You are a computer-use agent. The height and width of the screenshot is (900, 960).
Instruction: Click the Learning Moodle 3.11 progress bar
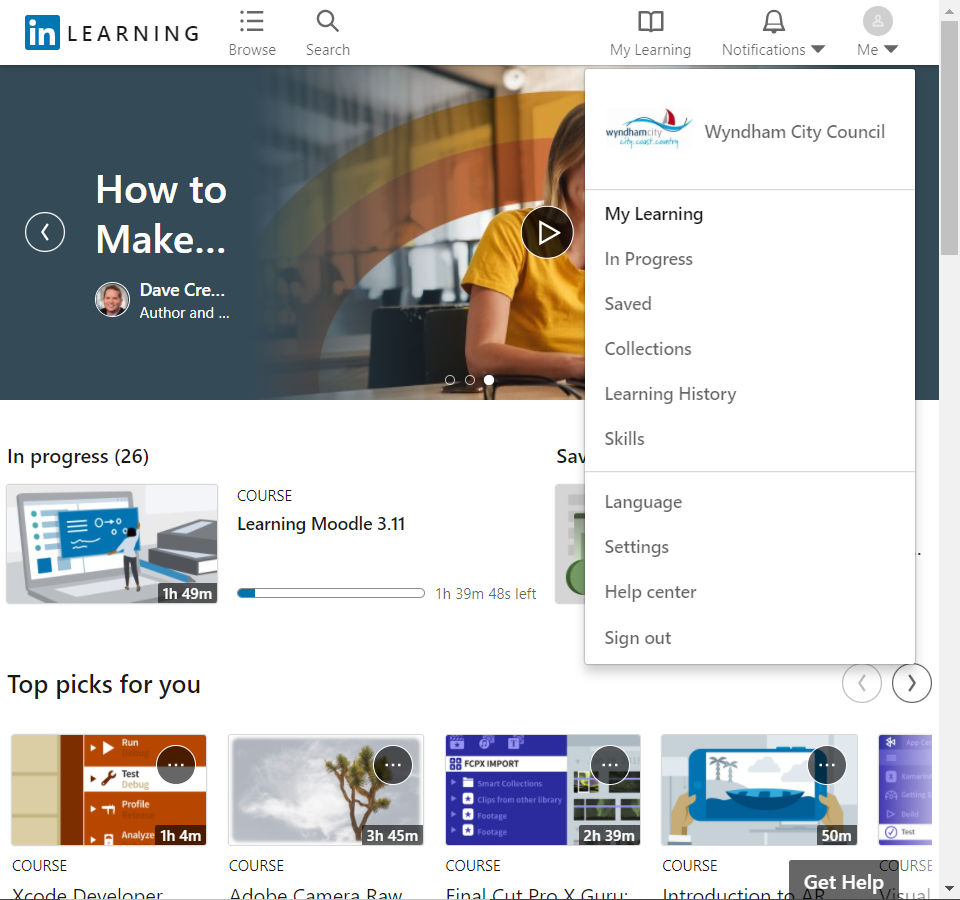point(330,592)
